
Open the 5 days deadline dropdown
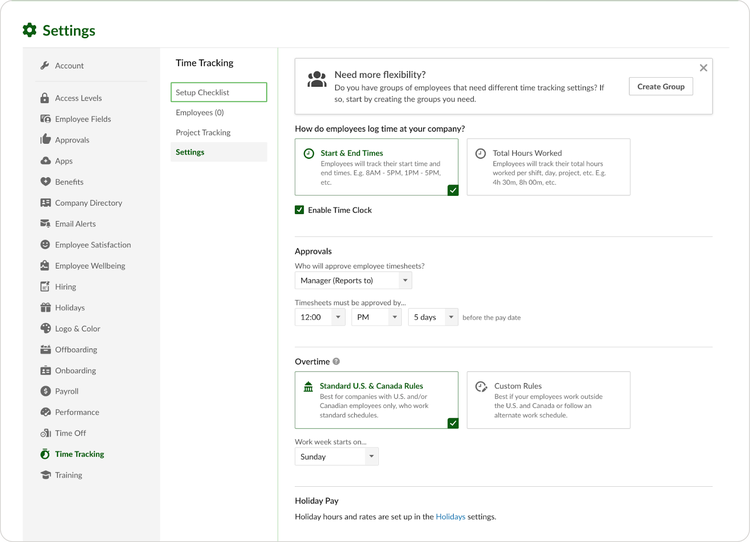(433, 317)
